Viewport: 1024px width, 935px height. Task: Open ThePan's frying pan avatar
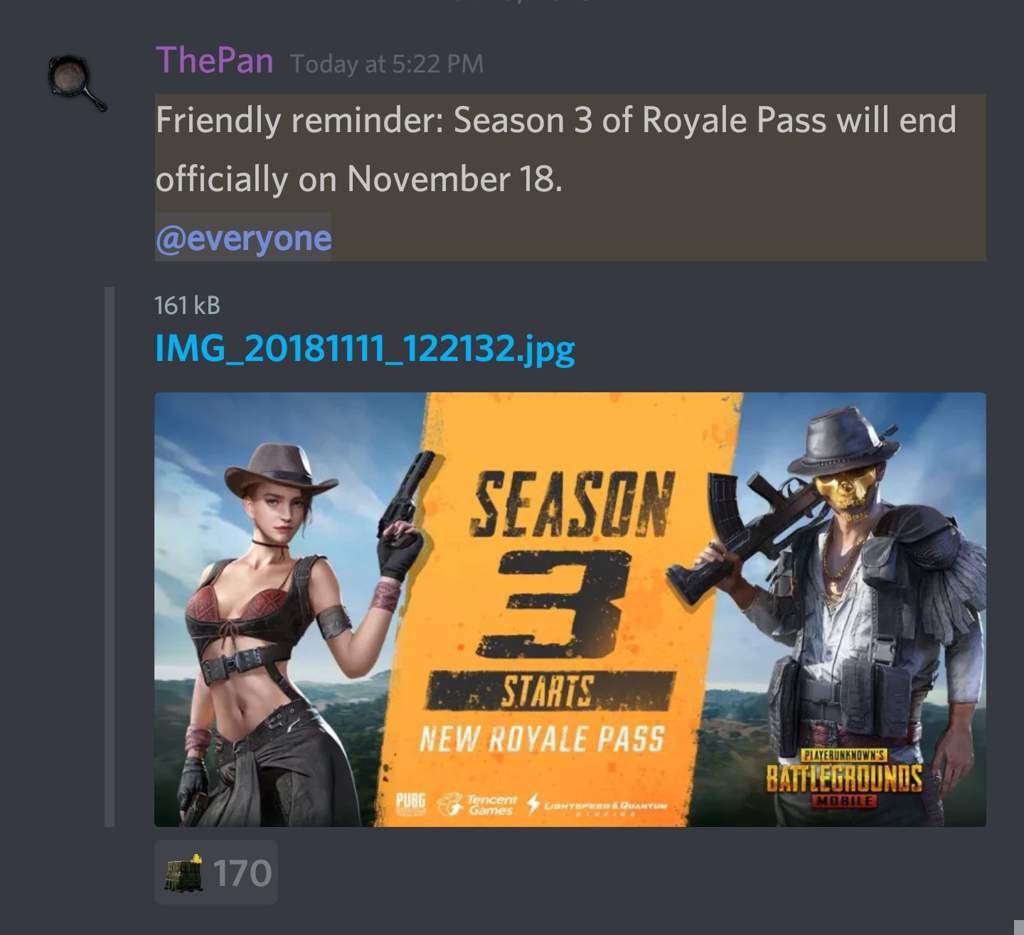(76, 82)
